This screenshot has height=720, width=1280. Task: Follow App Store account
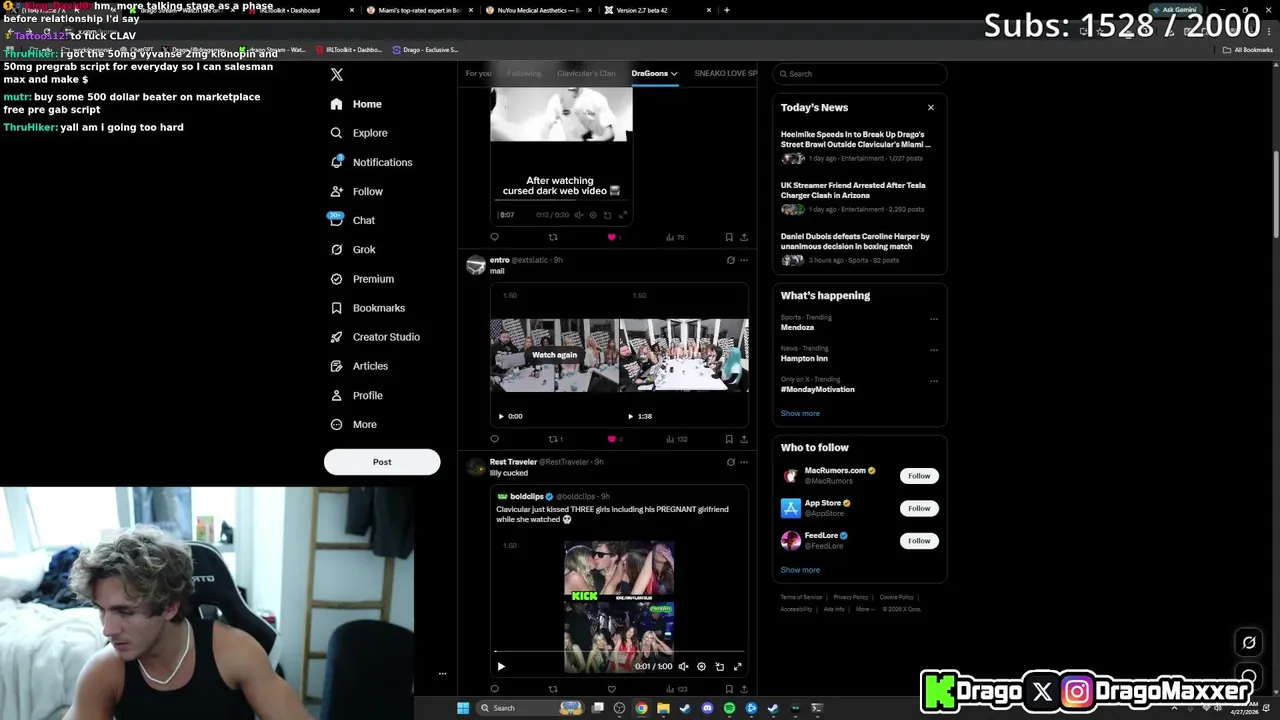coord(919,508)
